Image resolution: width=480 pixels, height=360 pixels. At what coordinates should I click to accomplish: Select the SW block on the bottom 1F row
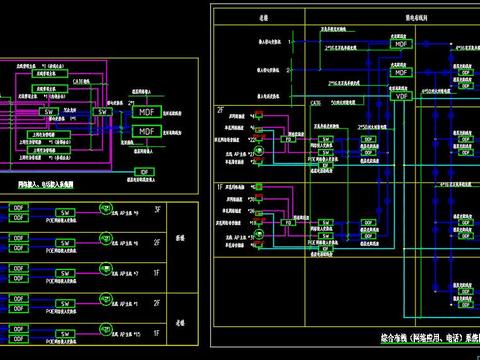65,334
